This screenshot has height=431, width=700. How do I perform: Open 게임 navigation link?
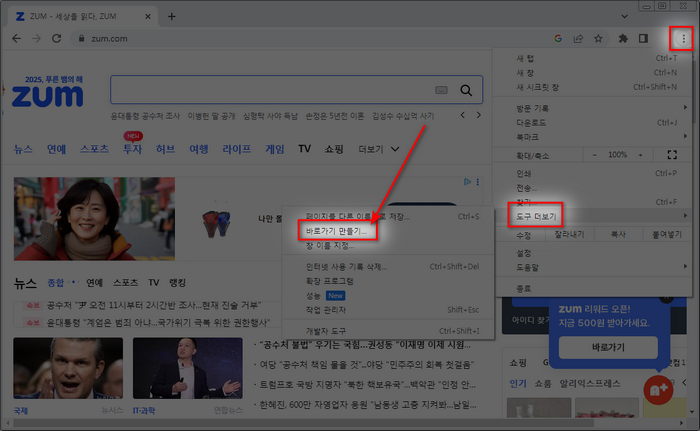[275, 149]
